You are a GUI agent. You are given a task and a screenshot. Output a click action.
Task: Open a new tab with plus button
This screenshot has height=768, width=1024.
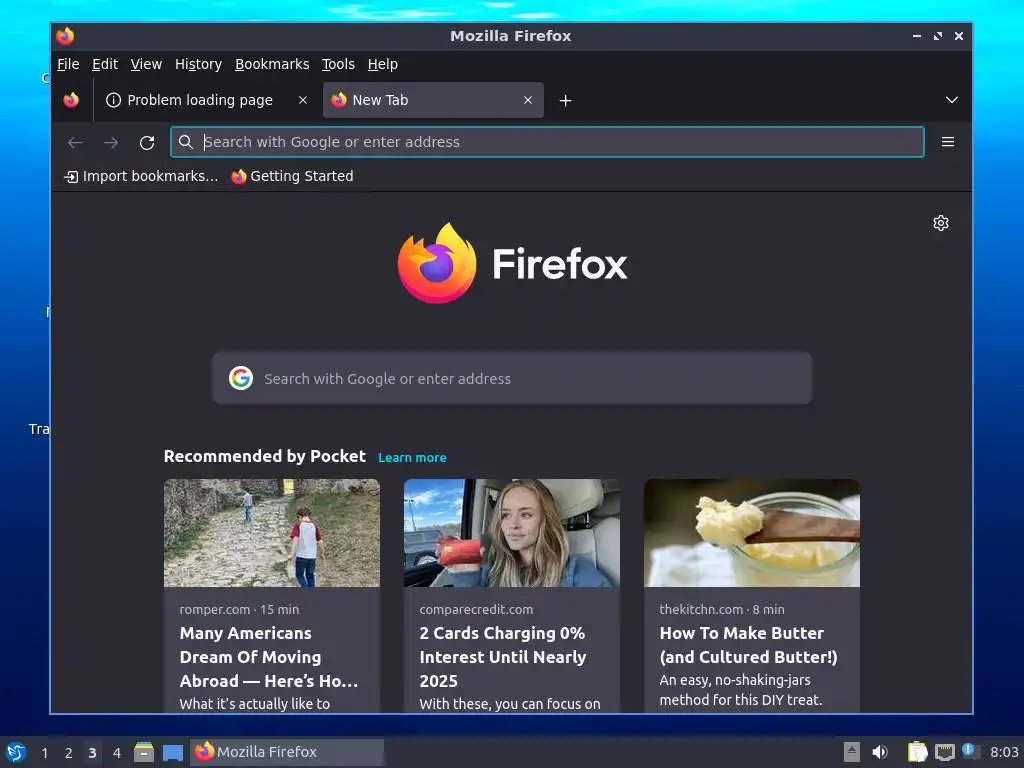tap(566, 101)
